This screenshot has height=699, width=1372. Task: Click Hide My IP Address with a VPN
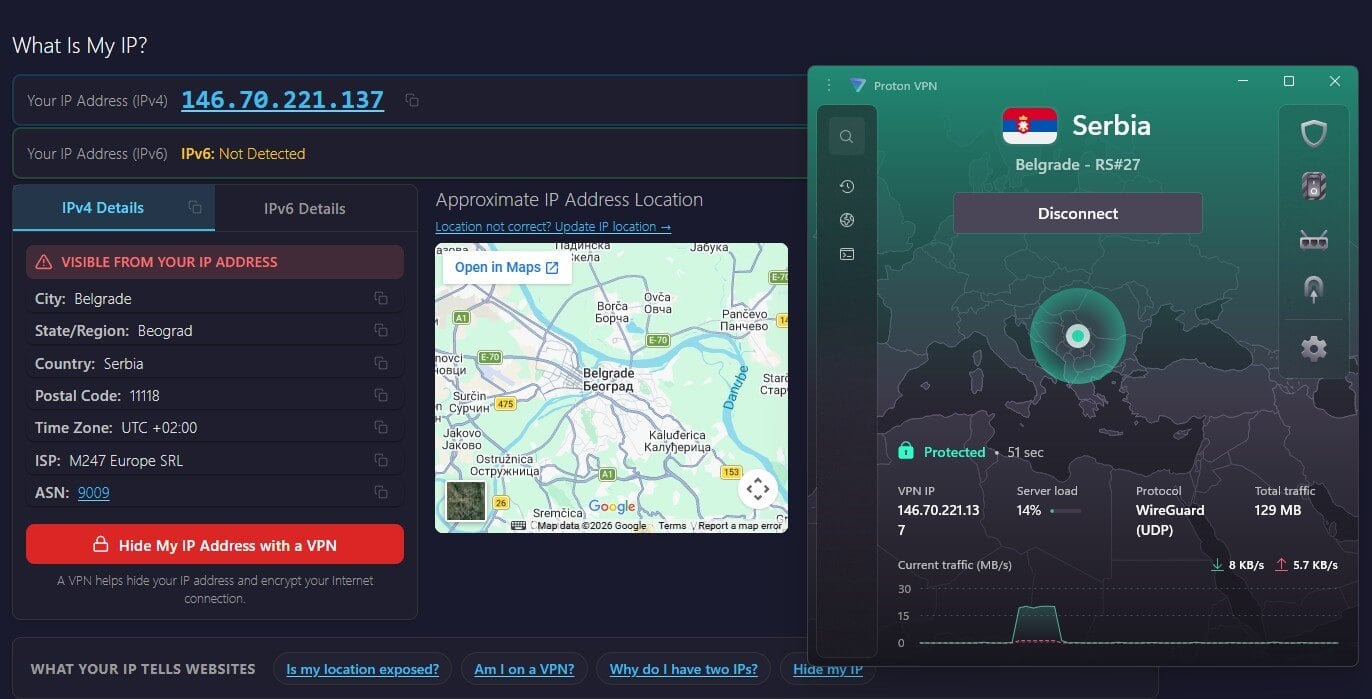click(215, 545)
